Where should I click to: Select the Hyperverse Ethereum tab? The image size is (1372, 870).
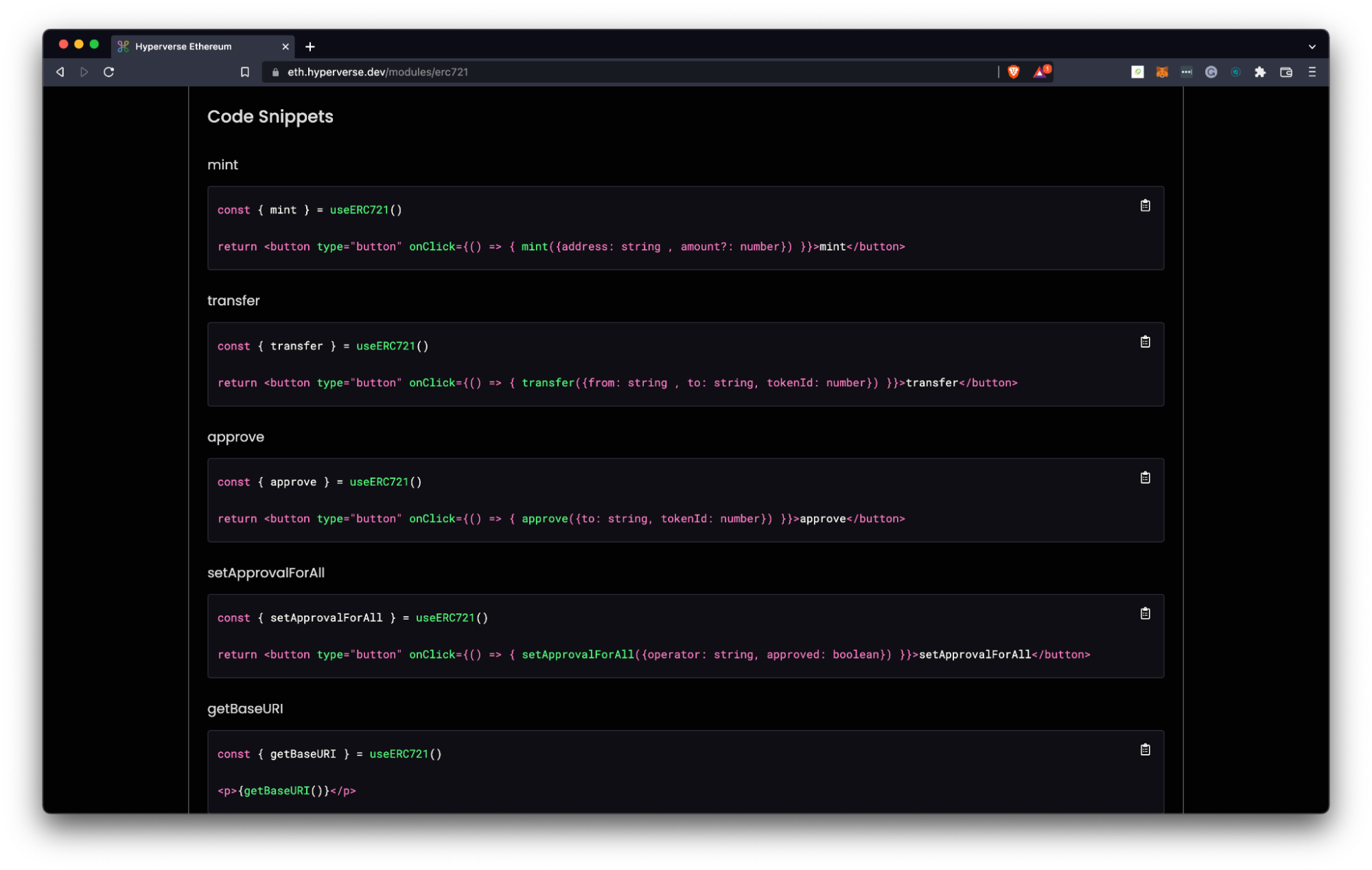point(202,47)
